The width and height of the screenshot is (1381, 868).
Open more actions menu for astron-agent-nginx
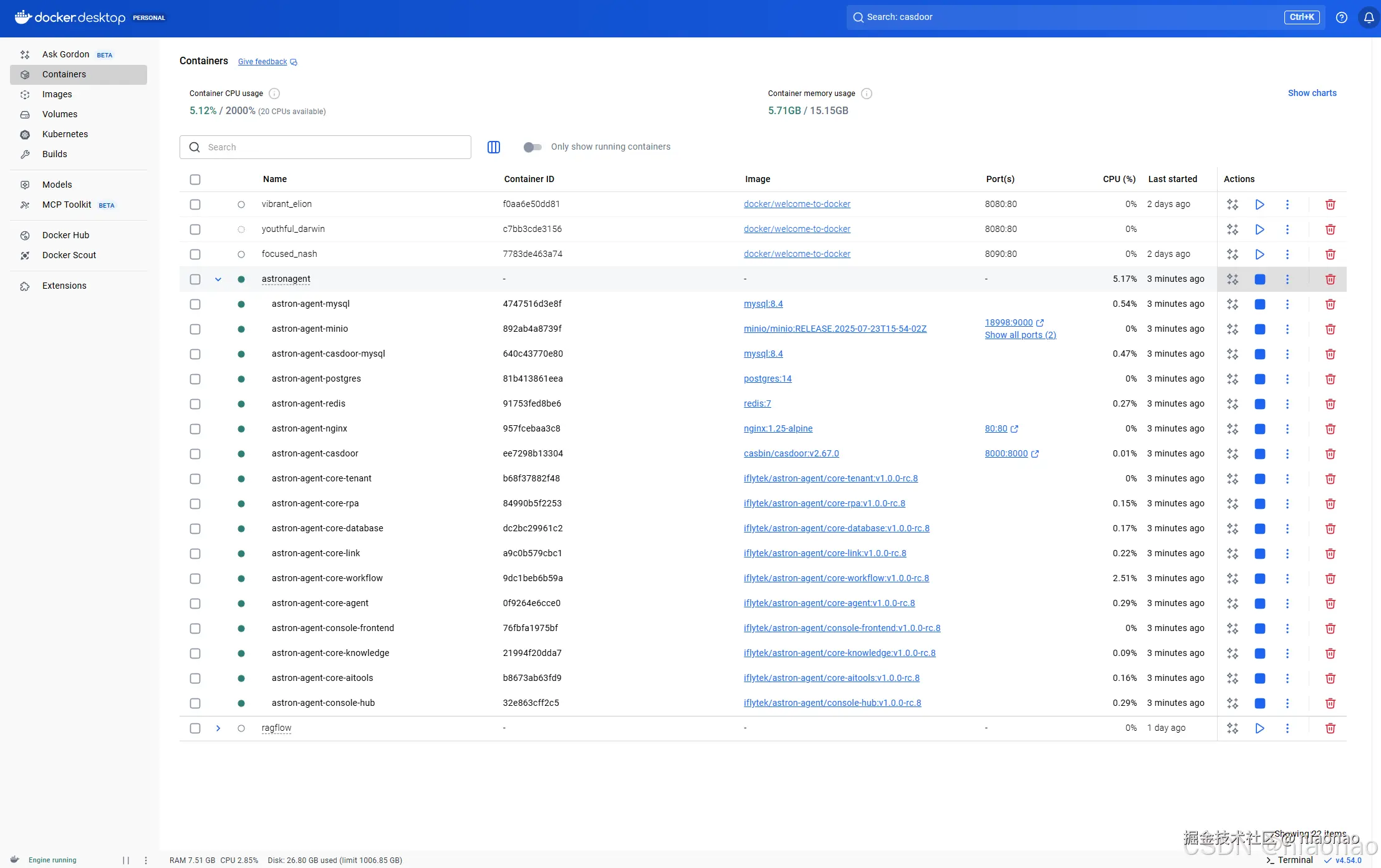(x=1287, y=429)
